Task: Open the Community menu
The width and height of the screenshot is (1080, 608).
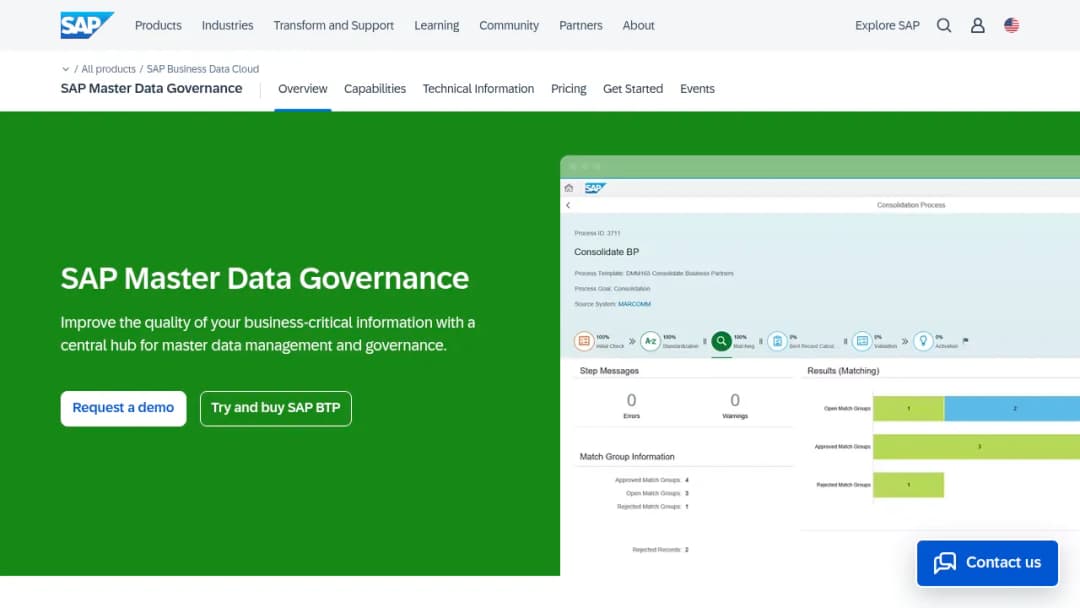Action: [x=509, y=25]
